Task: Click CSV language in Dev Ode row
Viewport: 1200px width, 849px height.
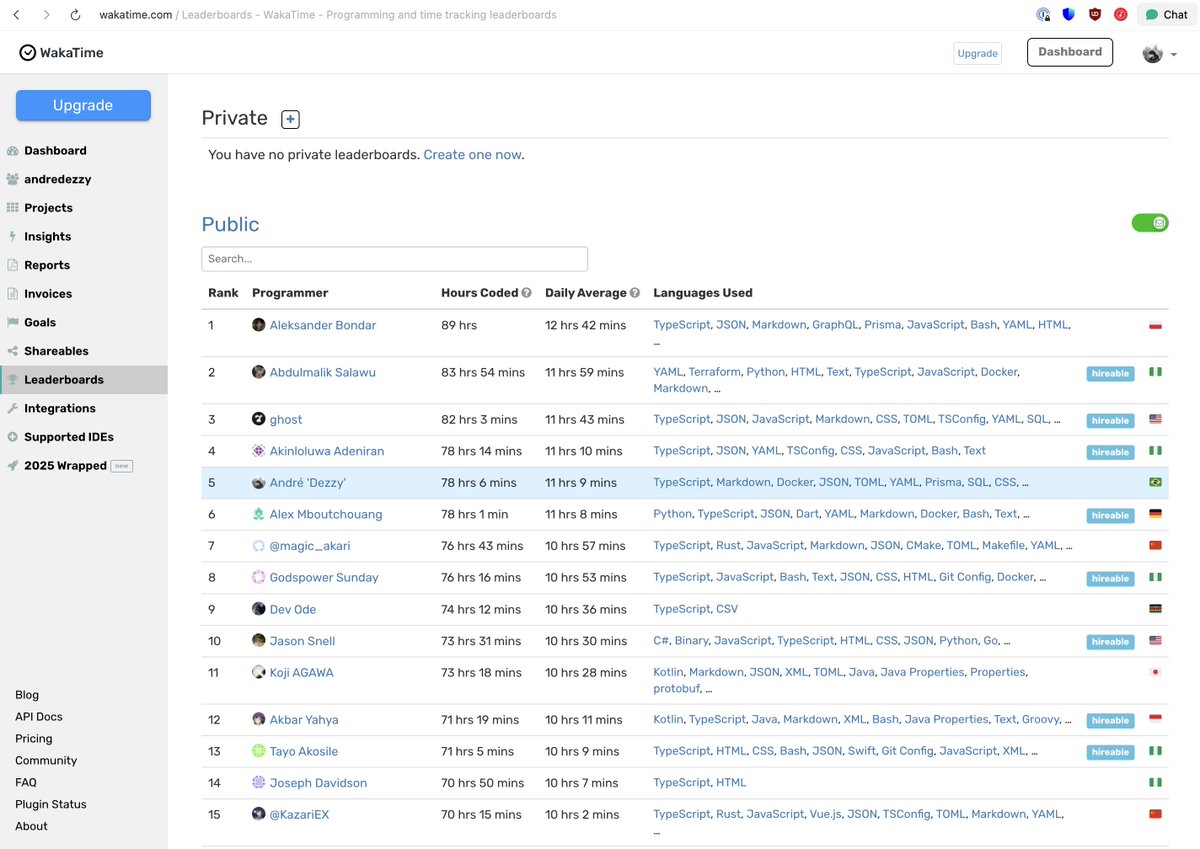Action: click(727, 609)
